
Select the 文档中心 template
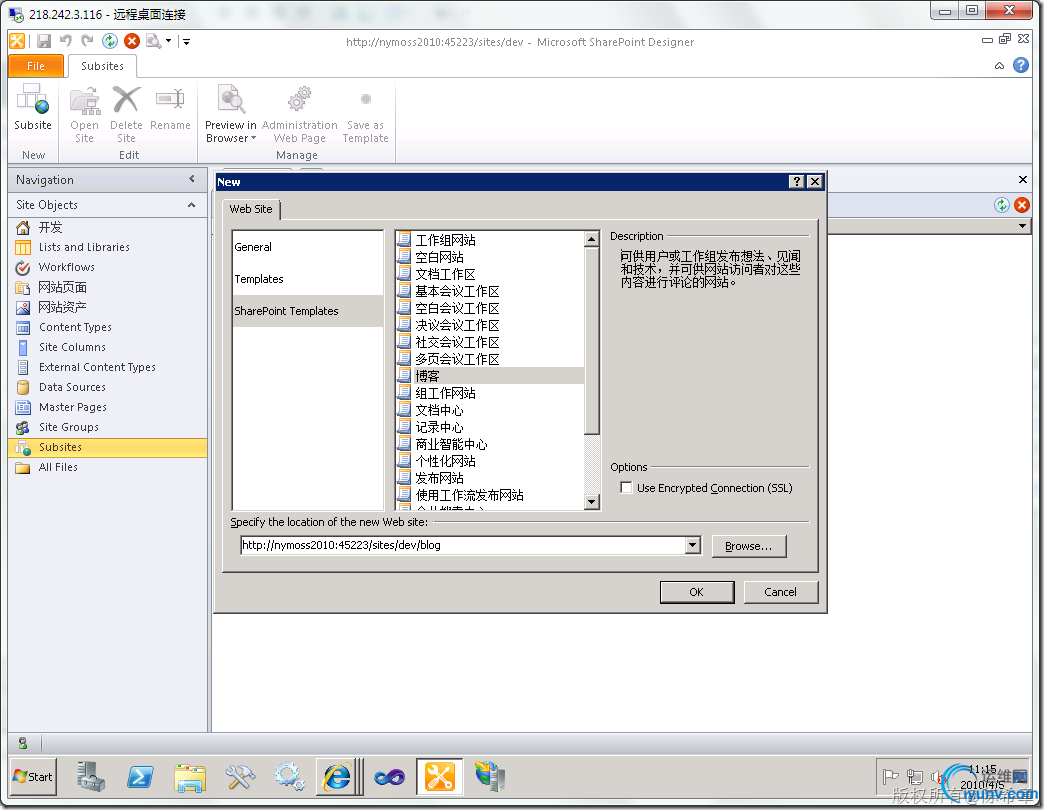tap(490, 410)
